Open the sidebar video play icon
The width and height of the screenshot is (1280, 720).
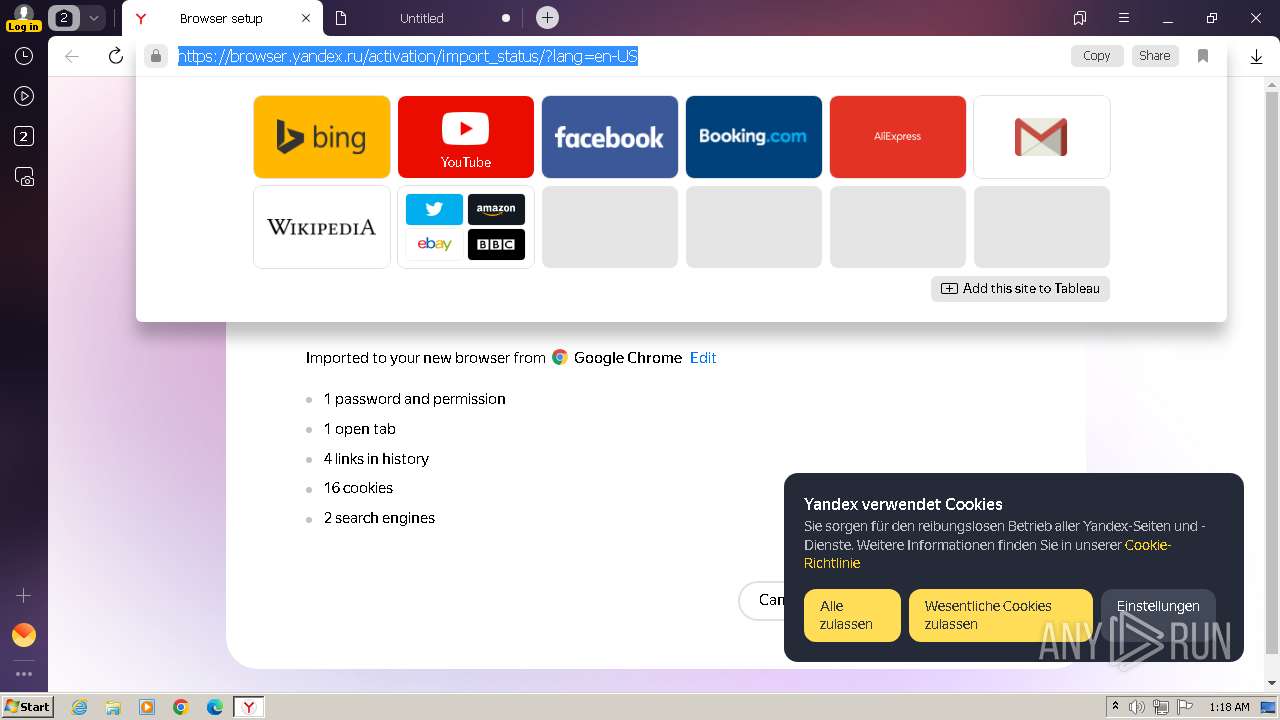[x=24, y=97]
